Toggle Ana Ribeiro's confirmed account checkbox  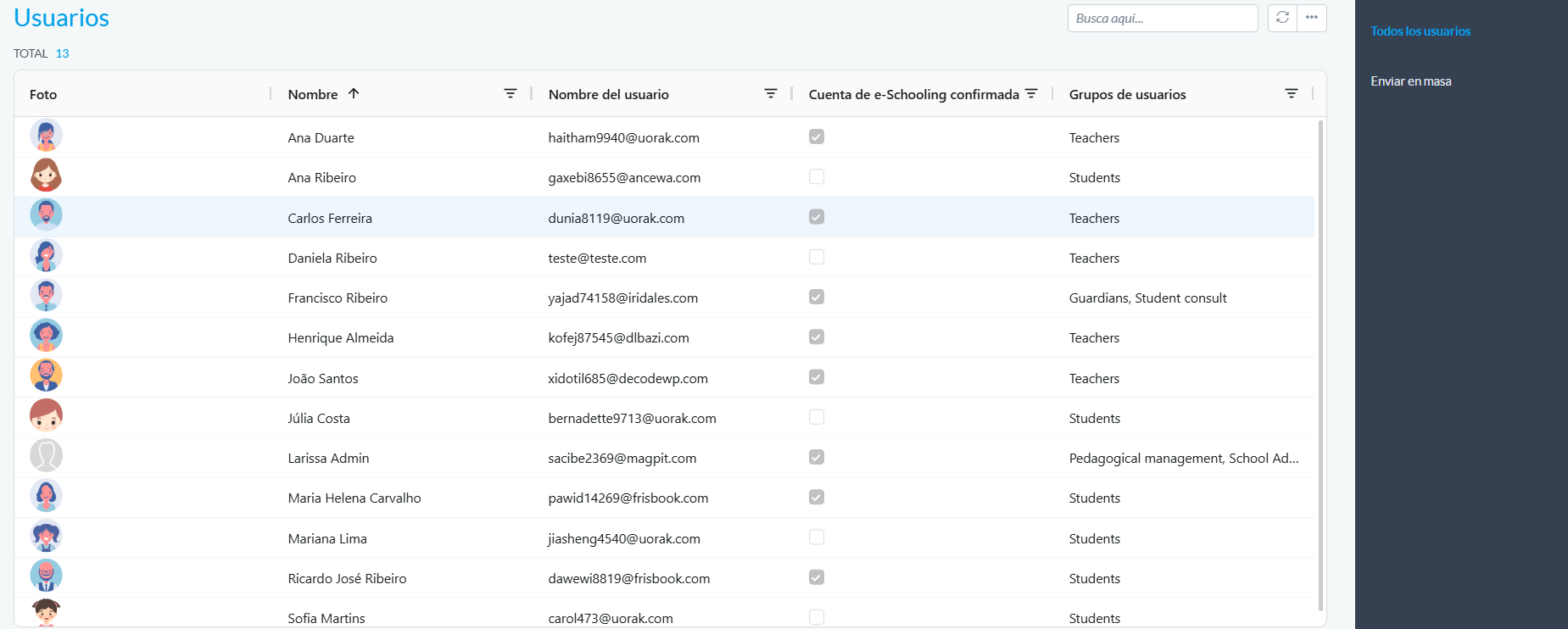coord(817,176)
